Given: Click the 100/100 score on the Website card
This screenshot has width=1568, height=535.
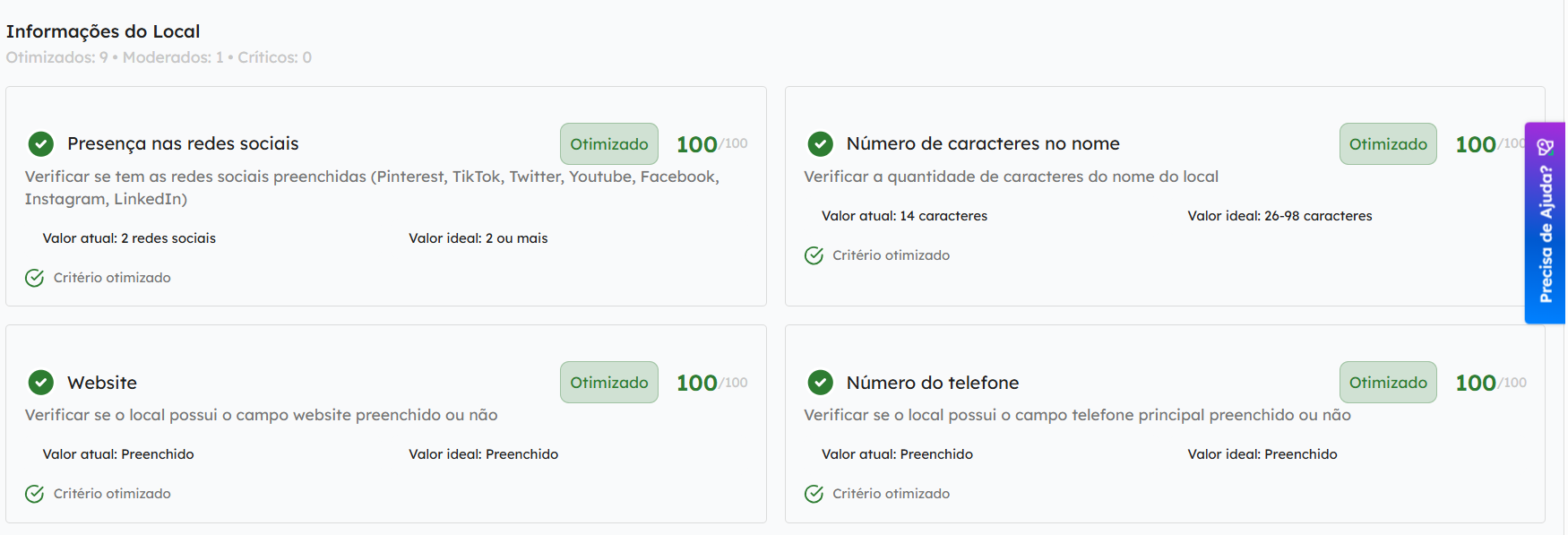Looking at the screenshot, I should [x=711, y=383].
